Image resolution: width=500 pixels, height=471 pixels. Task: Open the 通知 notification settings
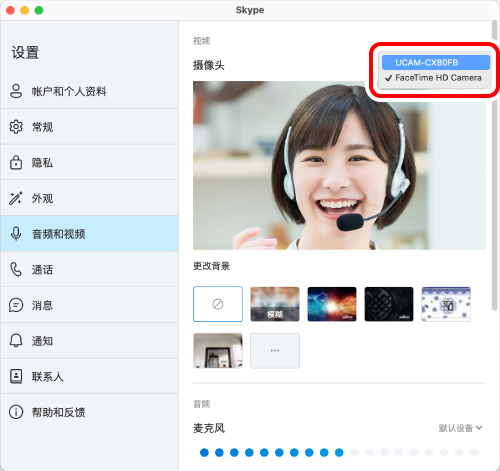[89, 341]
